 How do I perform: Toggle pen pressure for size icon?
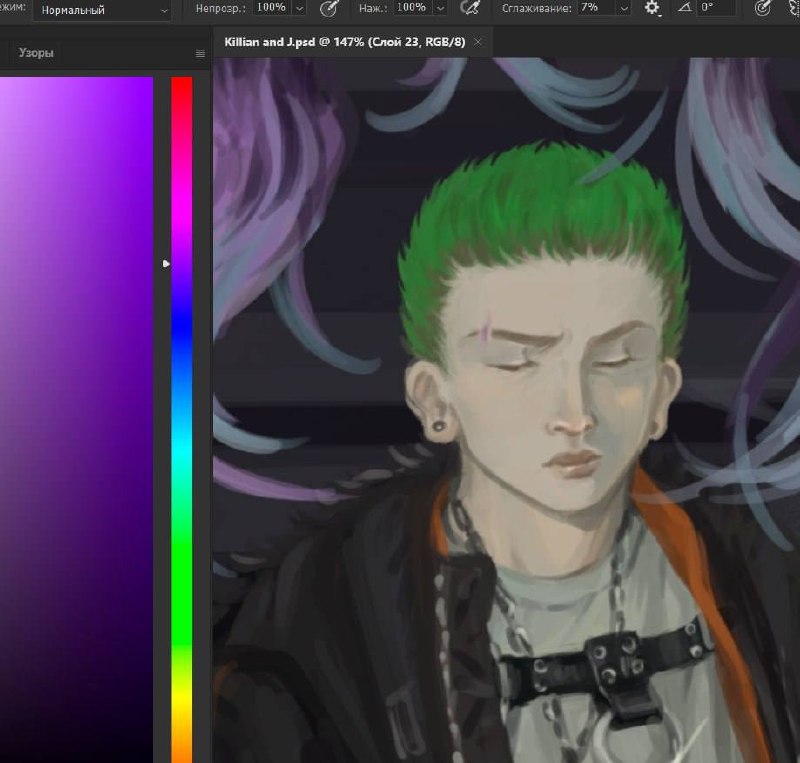pos(762,8)
